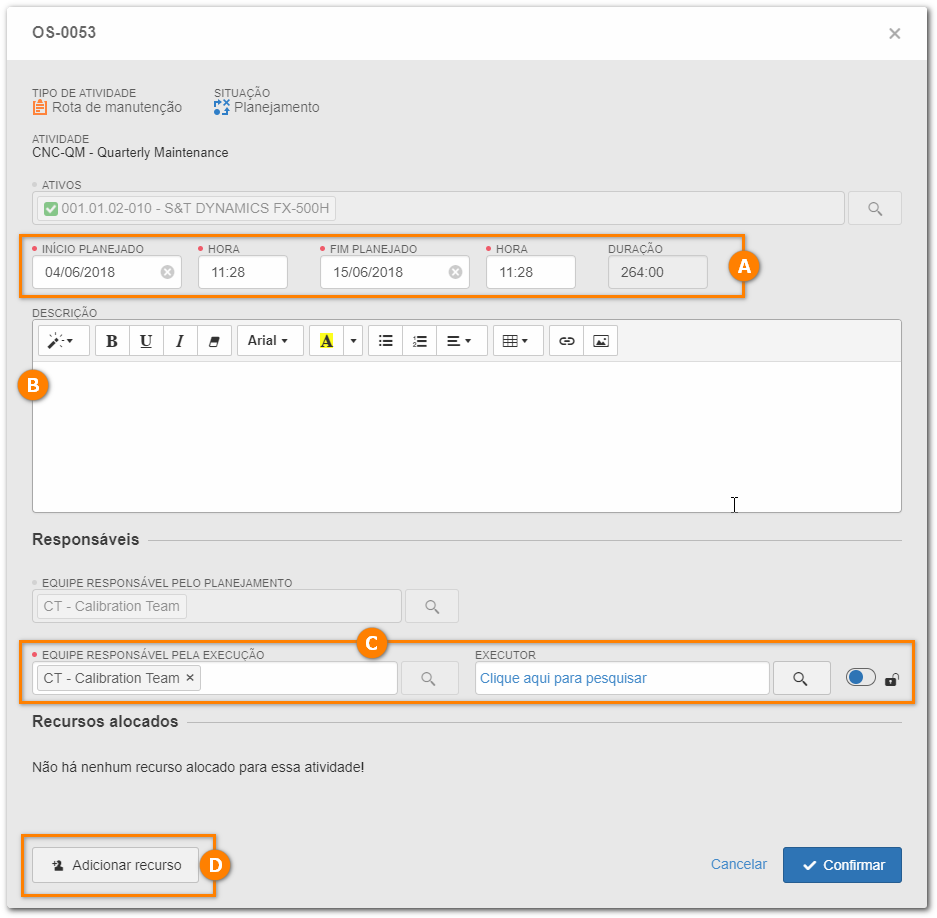Click the insert picture icon
Viewport: 937px width, 918px height.
601,341
